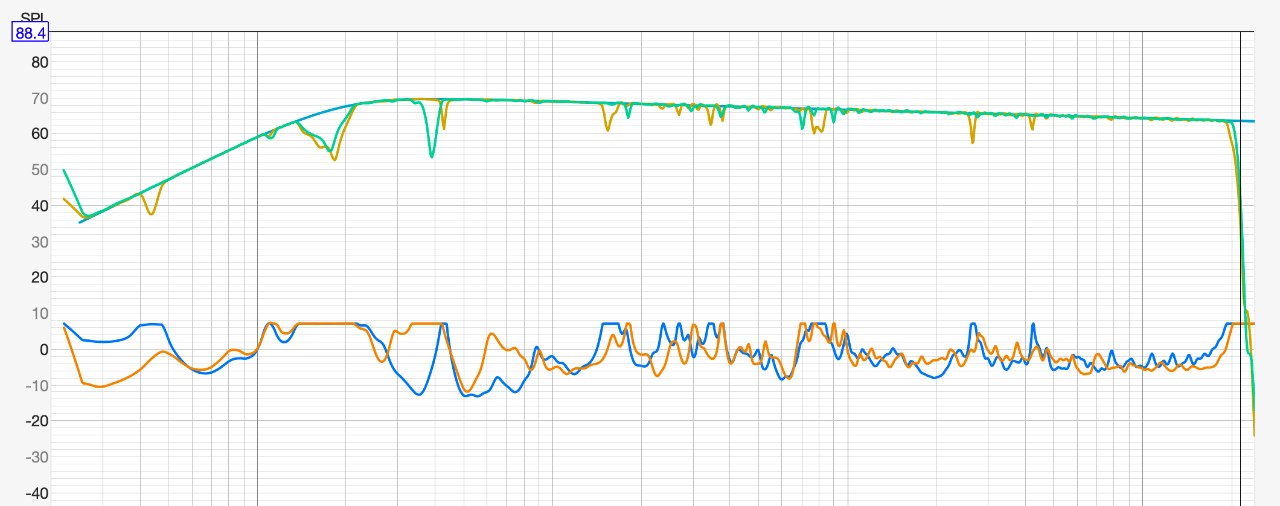
Task: Click the 80 tick label on SPL axis
Action: [x=40, y=62]
